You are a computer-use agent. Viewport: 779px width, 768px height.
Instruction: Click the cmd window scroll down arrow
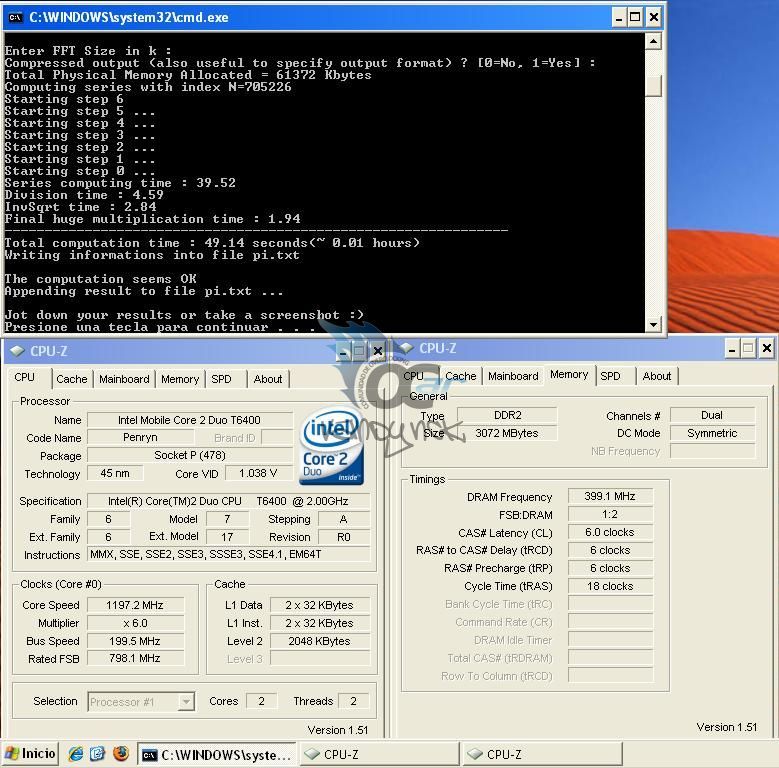click(x=653, y=324)
